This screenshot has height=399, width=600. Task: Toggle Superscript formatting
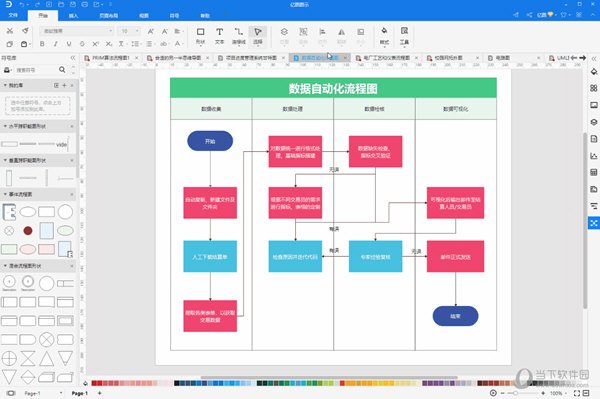[x=96, y=44]
